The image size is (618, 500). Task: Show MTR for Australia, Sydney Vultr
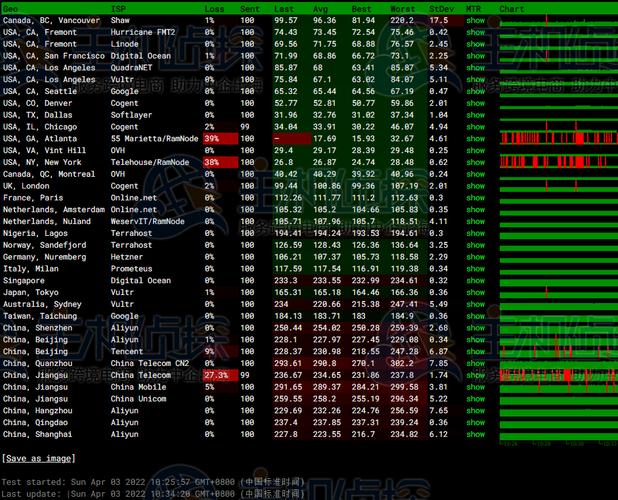475,304
